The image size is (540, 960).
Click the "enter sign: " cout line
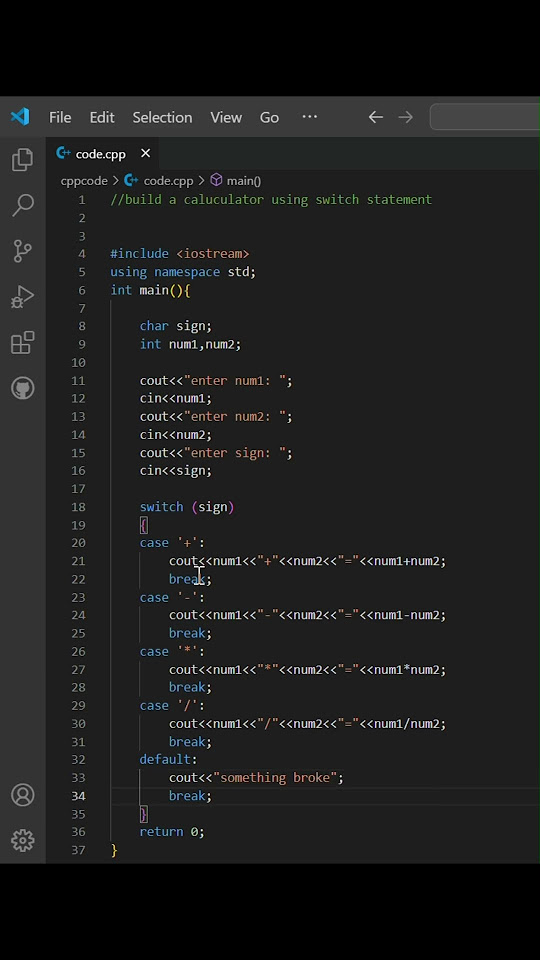[x=216, y=453]
